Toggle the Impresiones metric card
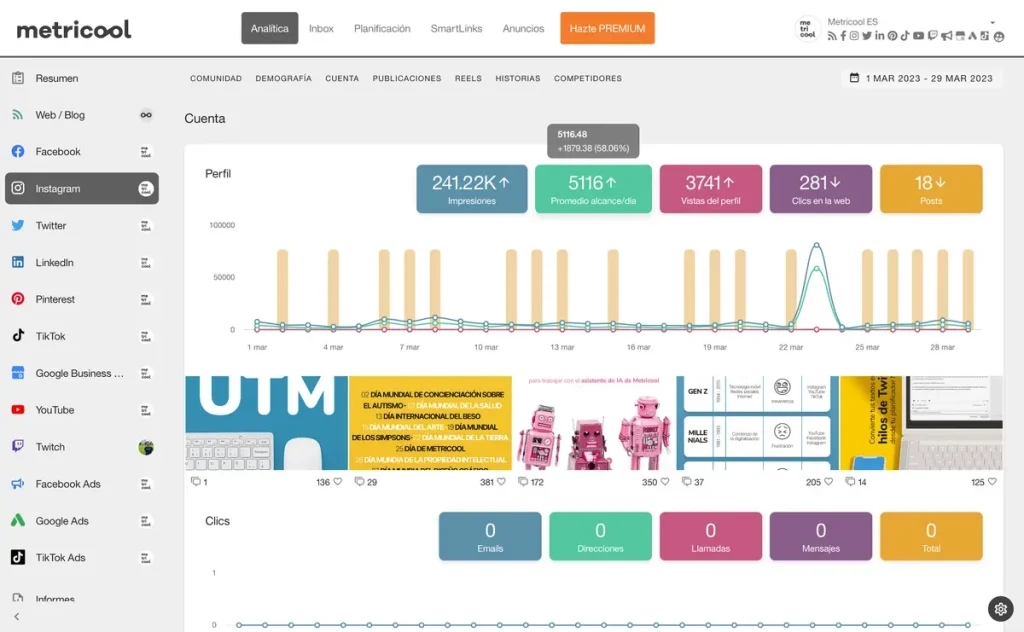1024x632 pixels. point(472,189)
